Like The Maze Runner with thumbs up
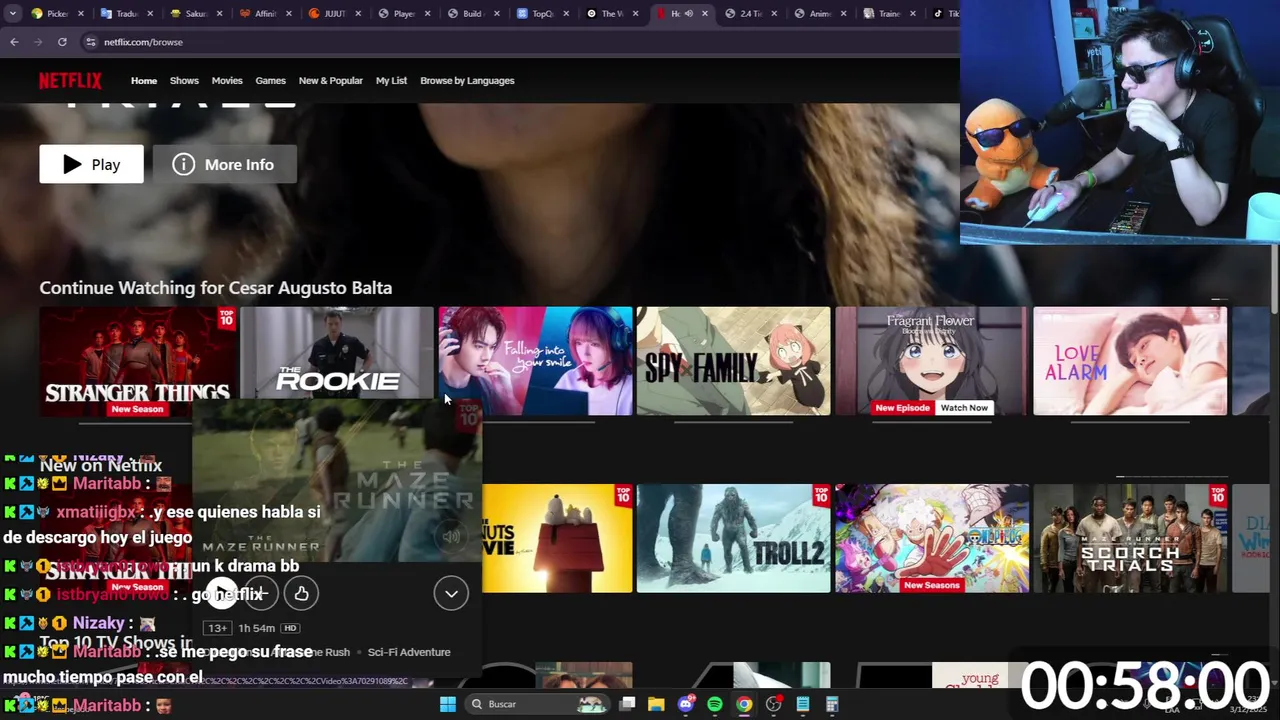 301,594
